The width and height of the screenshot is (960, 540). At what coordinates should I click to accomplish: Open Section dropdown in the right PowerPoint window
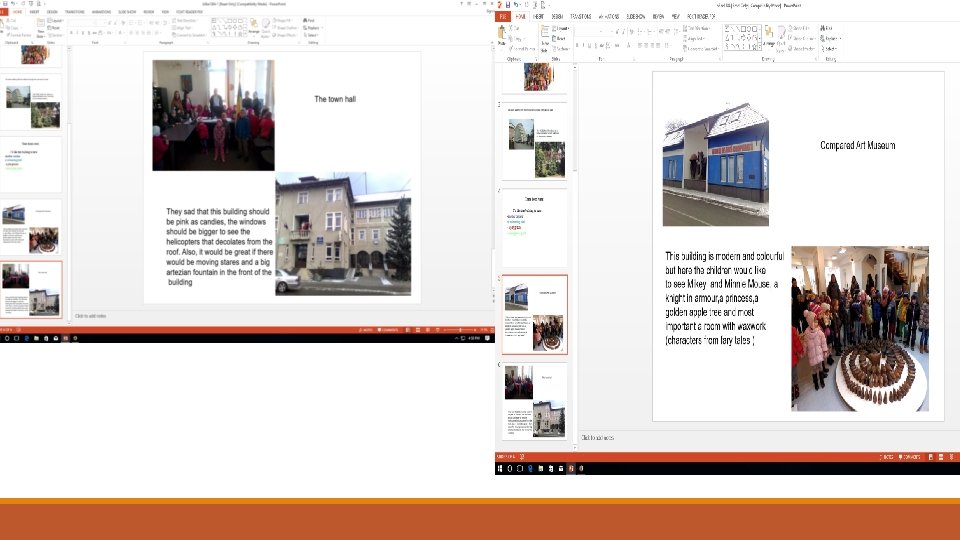561,48
